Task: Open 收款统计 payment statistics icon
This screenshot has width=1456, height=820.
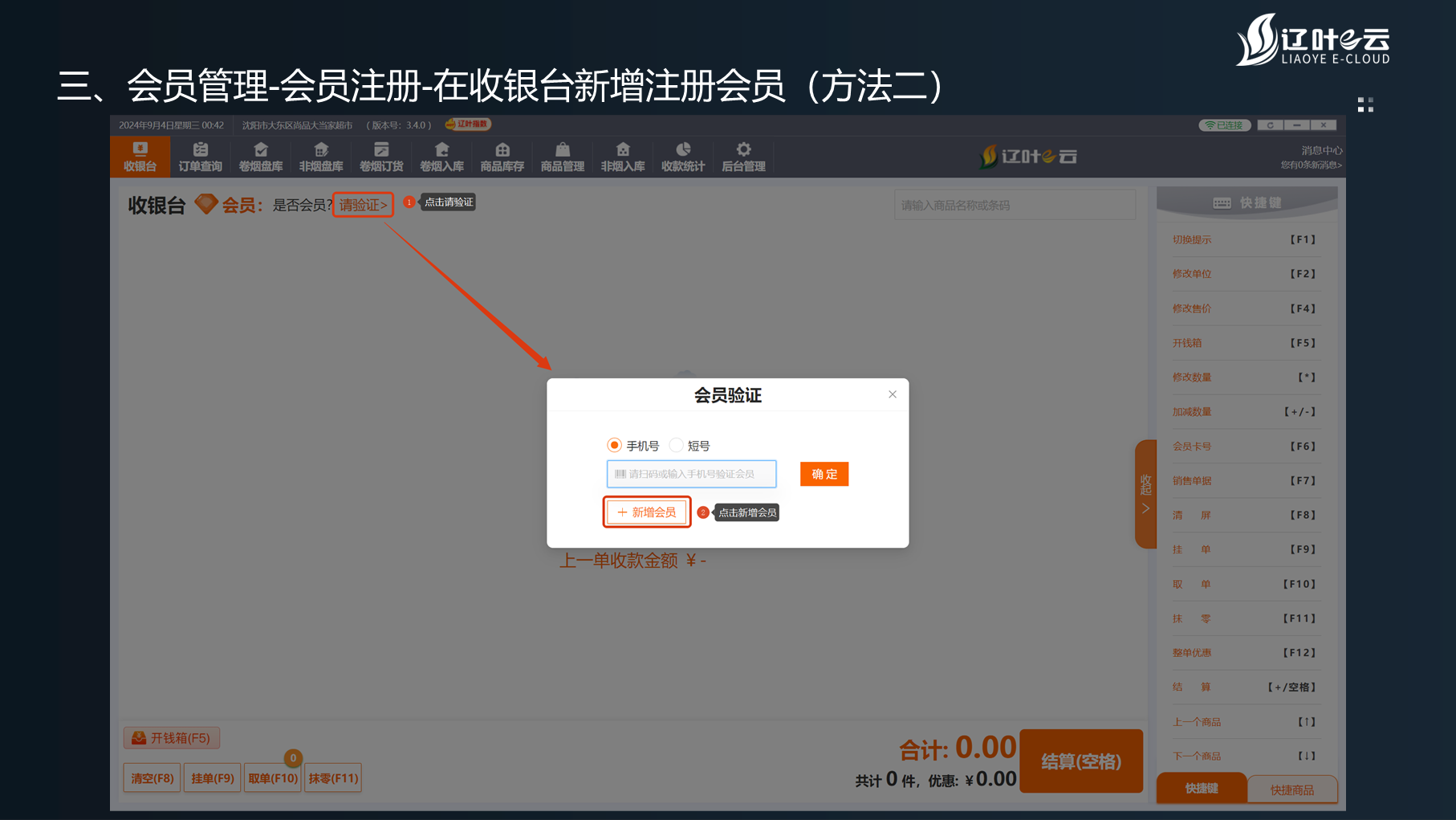Action: (x=683, y=157)
